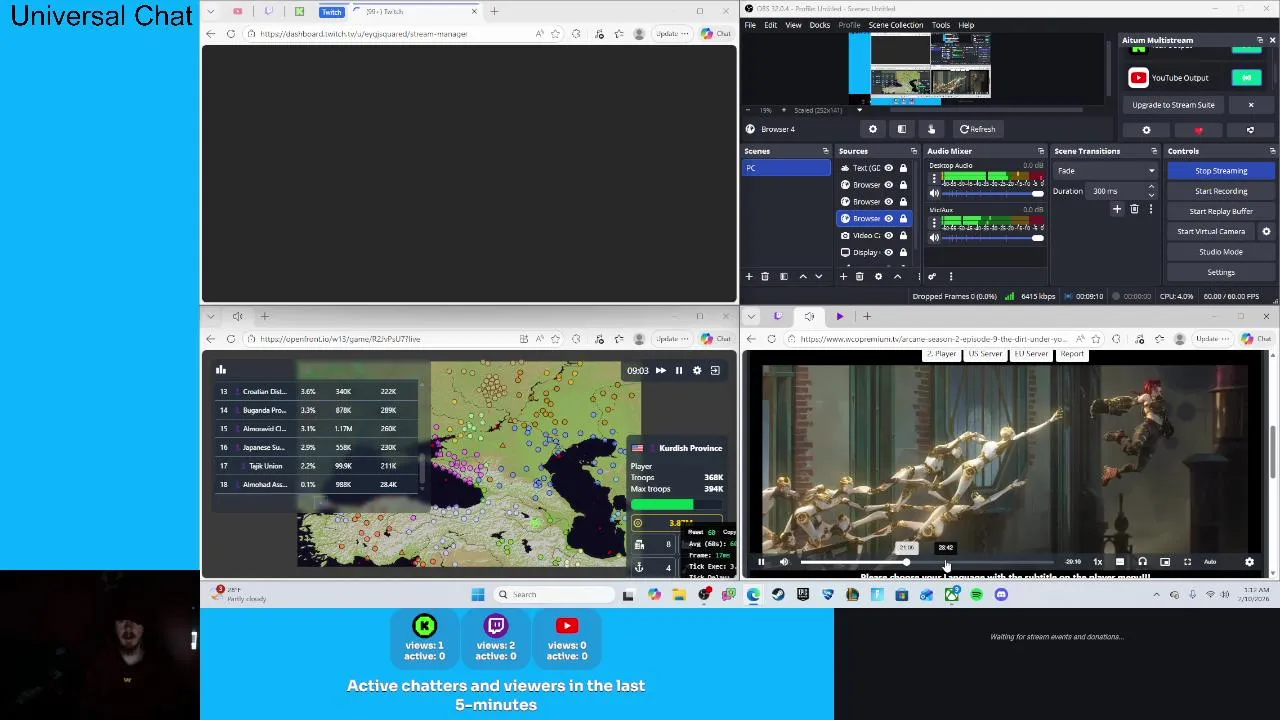Select US Server above the video player

(x=985, y=354)
